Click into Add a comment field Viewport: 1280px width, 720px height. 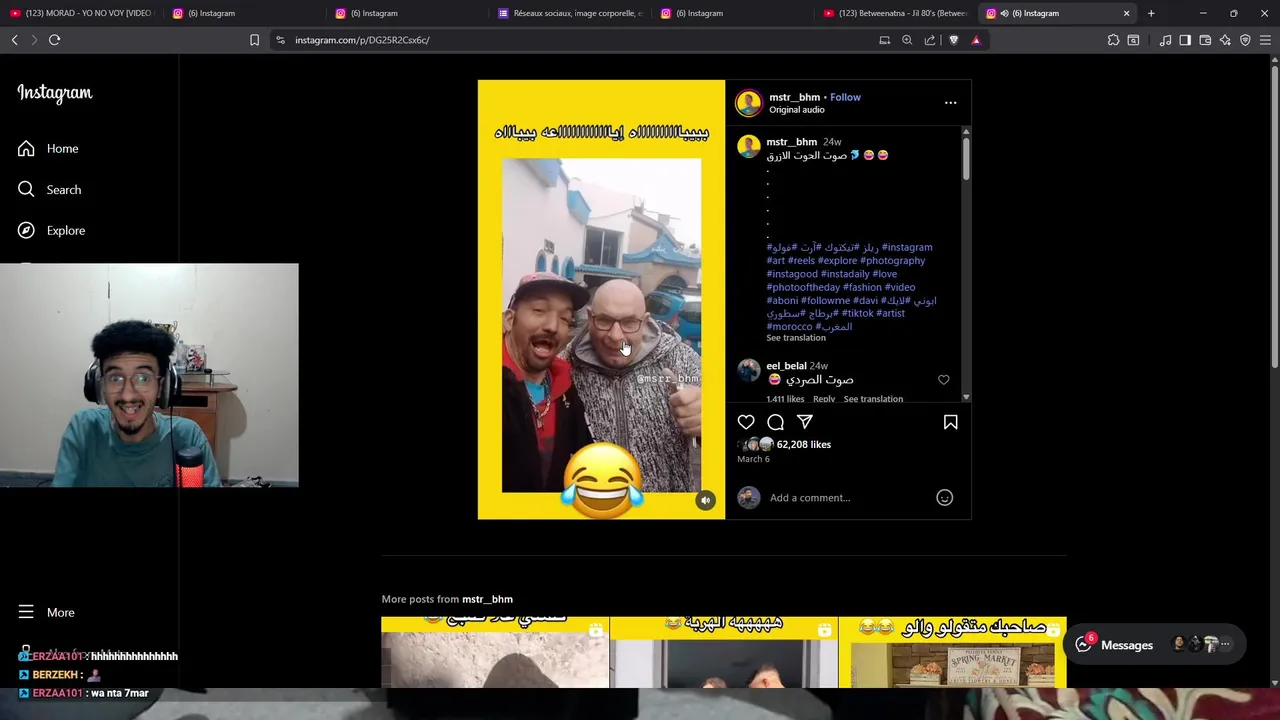pos(848,497)
